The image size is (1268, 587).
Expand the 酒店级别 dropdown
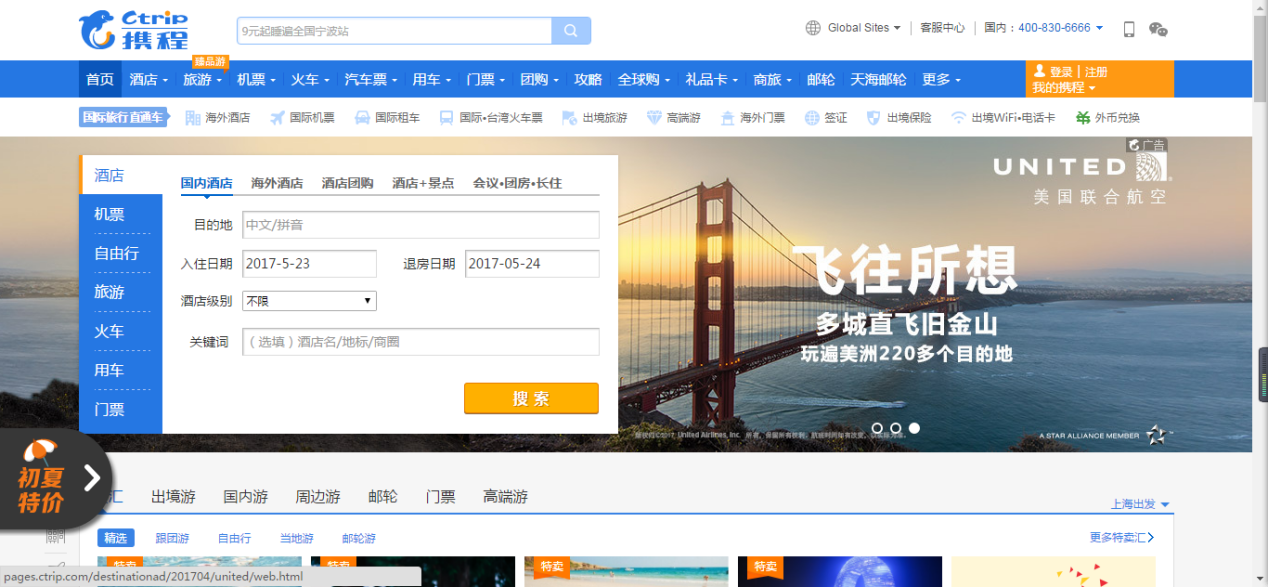309,301
